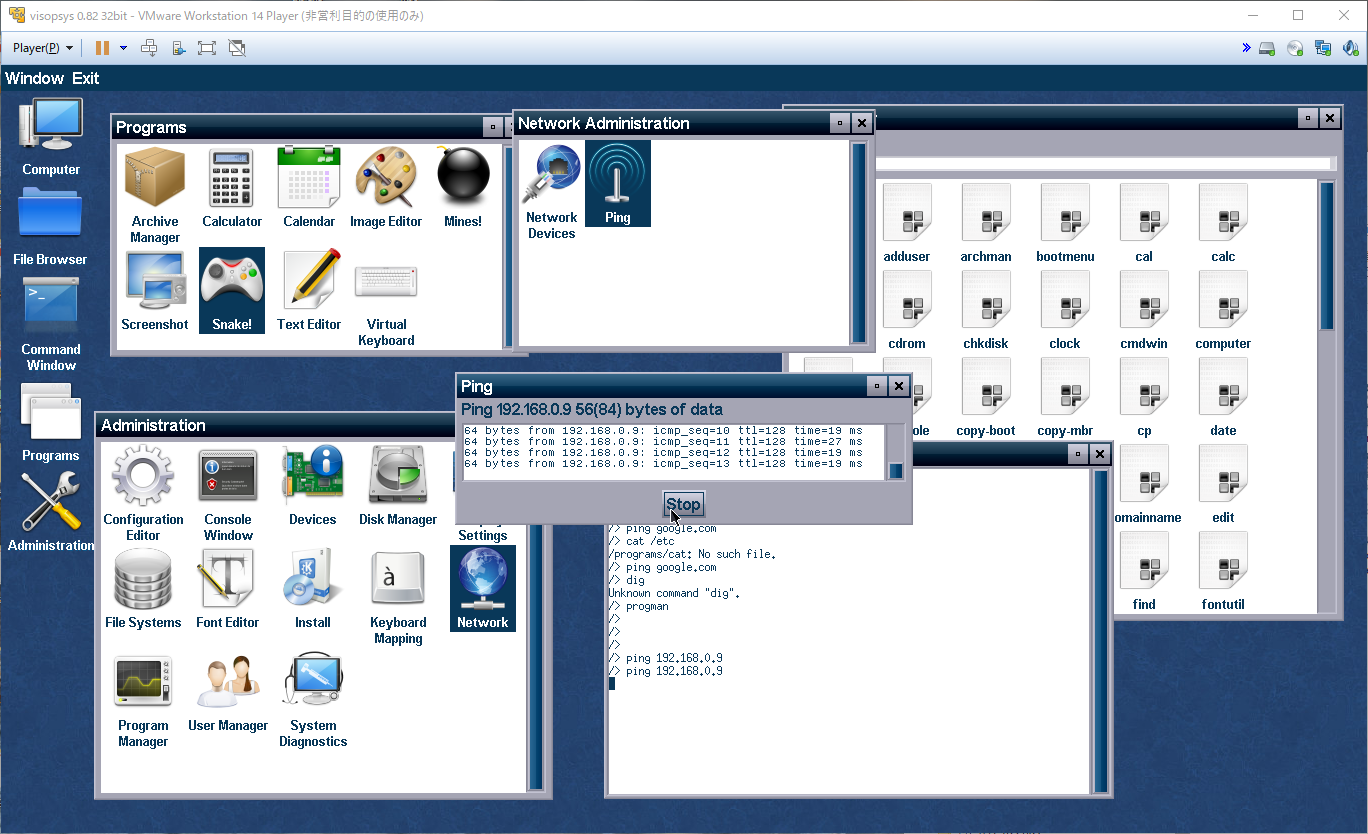Open the Computer desktop icon
The height and width of the screenshot is (834, 1368).
[51, 137]
